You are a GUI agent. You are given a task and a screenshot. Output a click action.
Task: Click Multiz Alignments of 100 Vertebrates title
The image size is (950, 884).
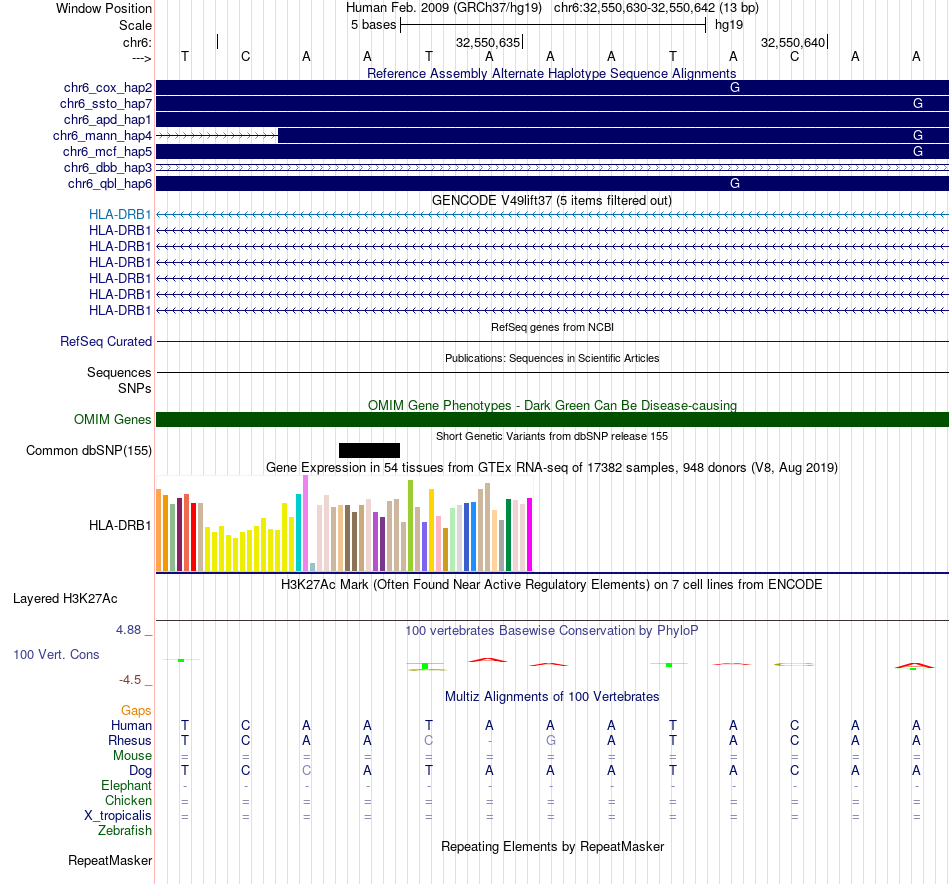(x=552, y=697)
